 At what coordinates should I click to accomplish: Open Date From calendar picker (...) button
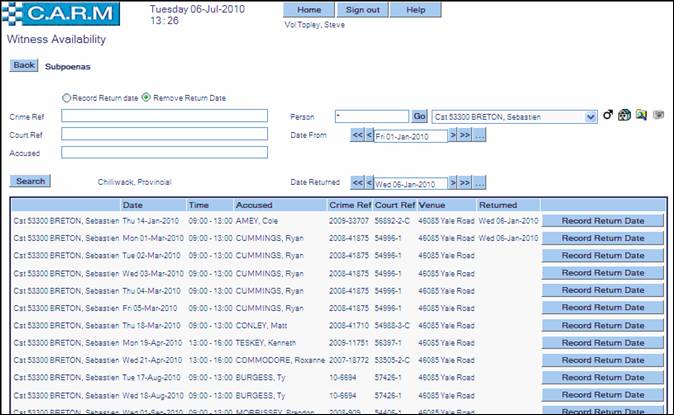pyautogui.click(x=480, y=136)
